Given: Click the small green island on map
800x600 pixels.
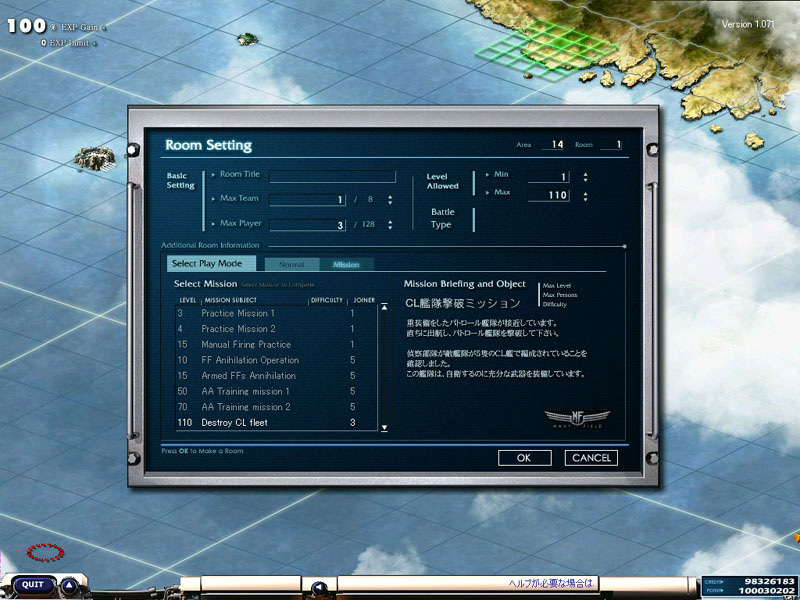Looking at the screenshot, I should pos(247,39).
